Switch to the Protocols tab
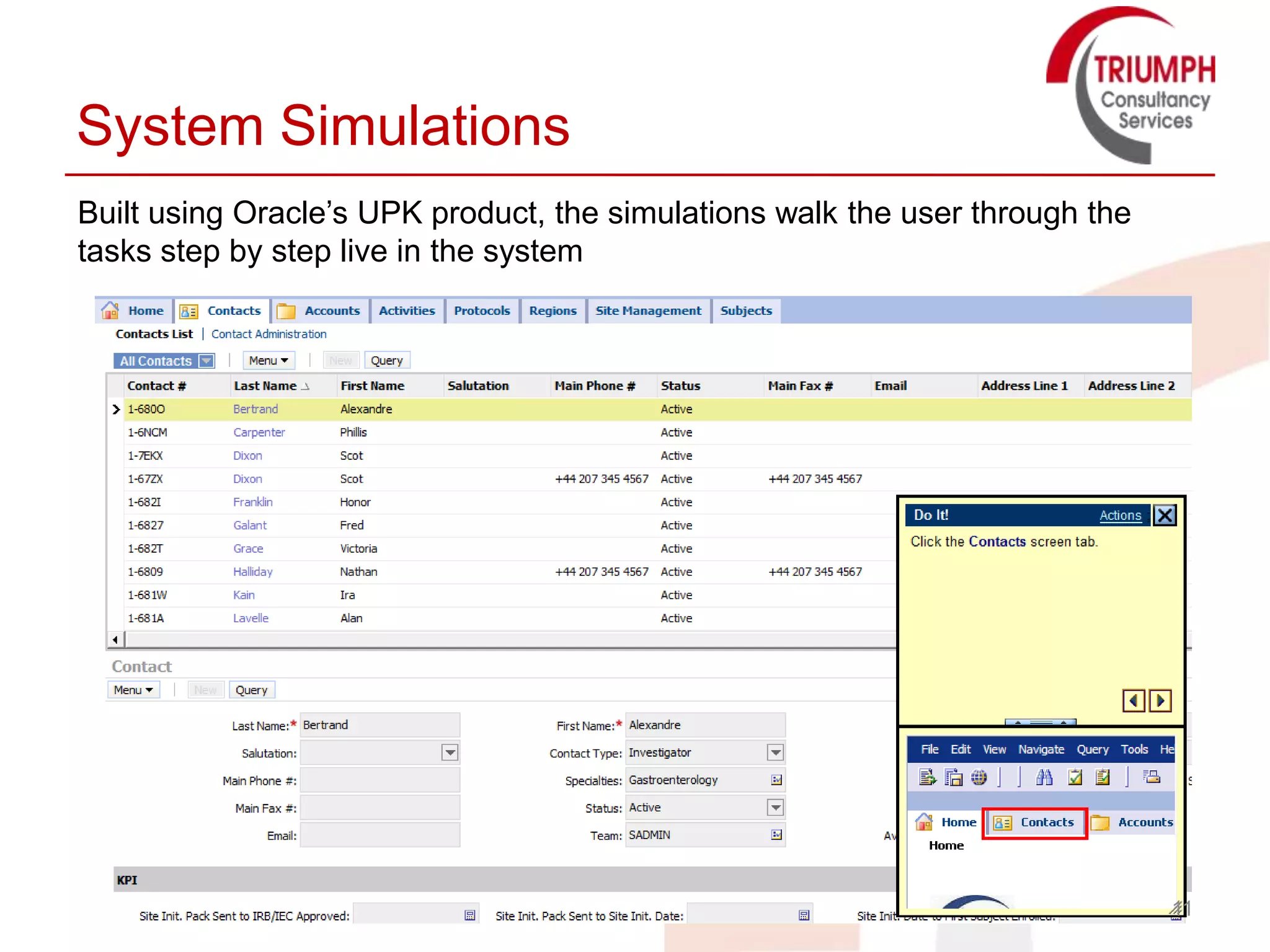 482,311
